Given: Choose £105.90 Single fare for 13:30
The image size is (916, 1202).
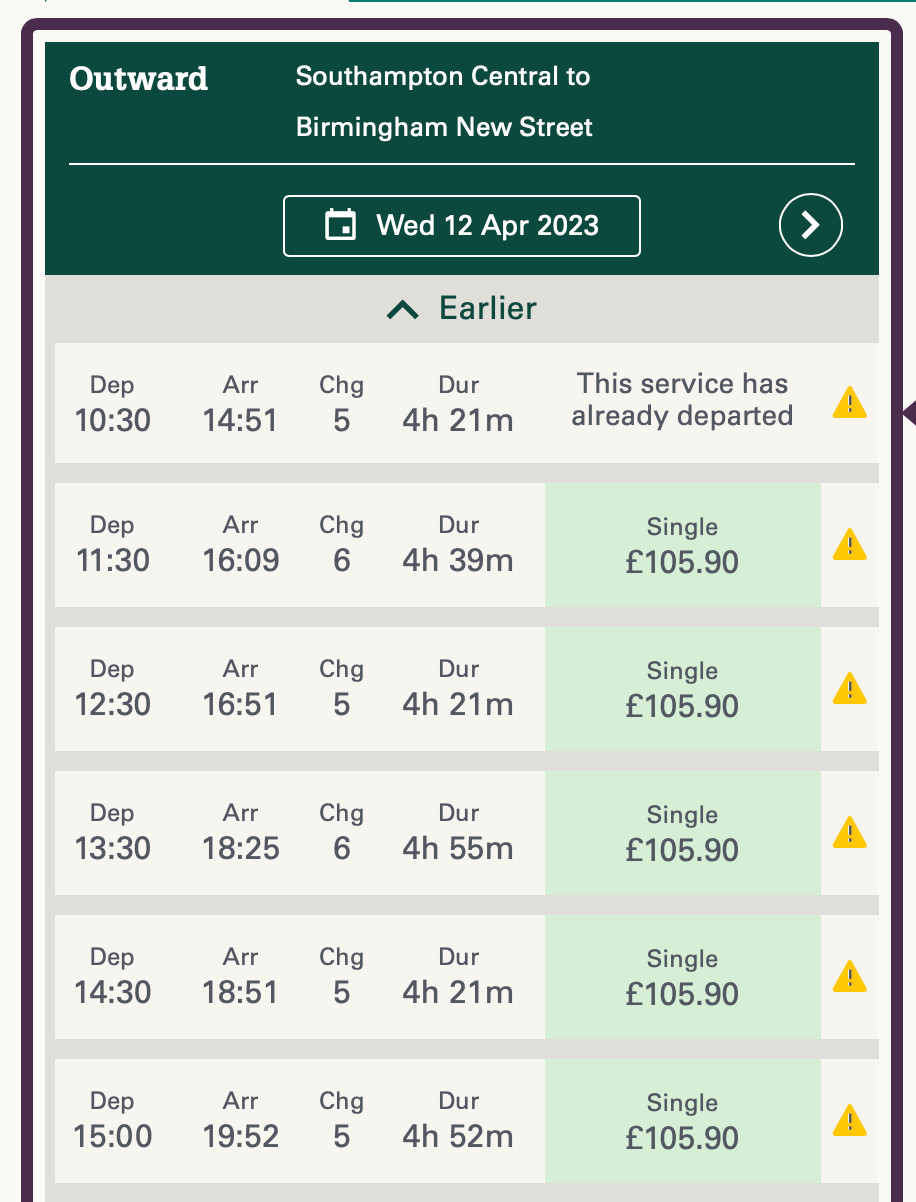Looking at the screenshot, I should (x=682, y=834).
